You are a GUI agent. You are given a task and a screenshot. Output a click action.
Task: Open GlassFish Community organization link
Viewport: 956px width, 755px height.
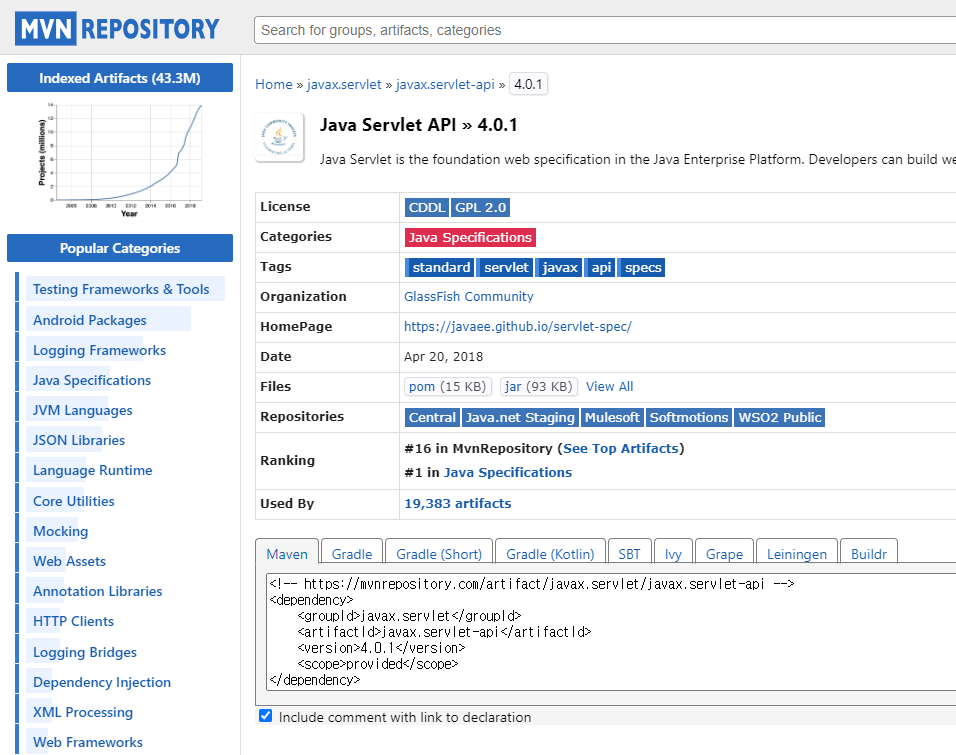[x=469, y=296]
